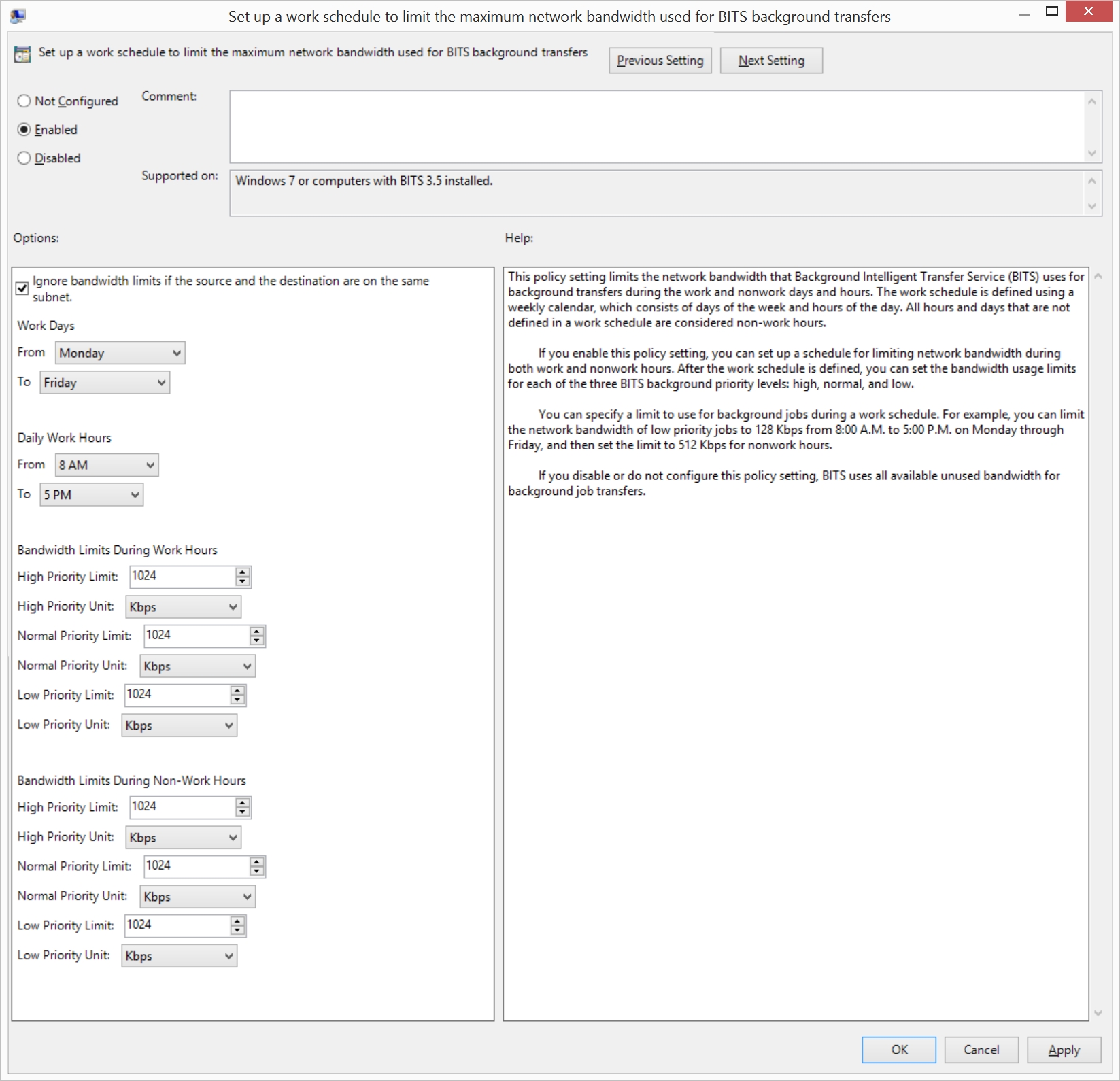Go to Previous Setting
This screenshot has width=1120, height=1081.
point(660,61)
